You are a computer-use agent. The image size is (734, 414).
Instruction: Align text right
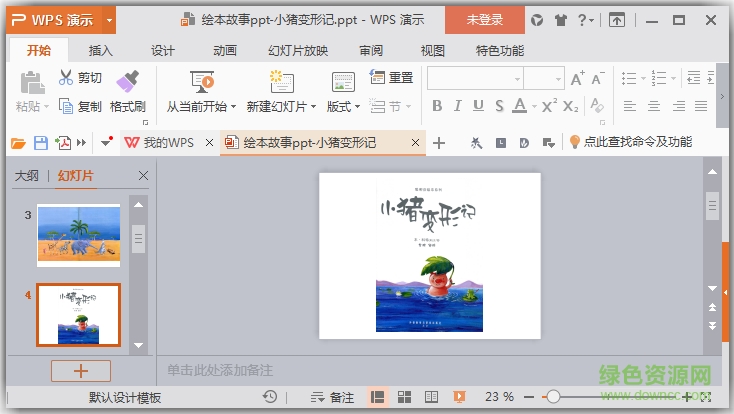679,106
